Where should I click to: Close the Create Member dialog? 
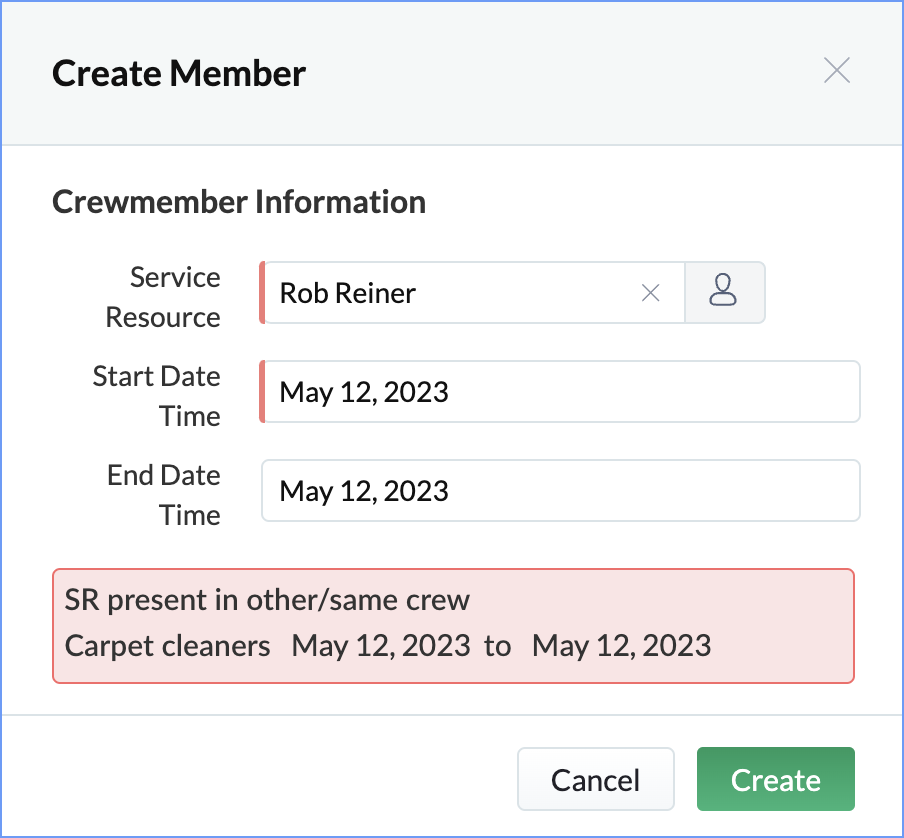836,71
